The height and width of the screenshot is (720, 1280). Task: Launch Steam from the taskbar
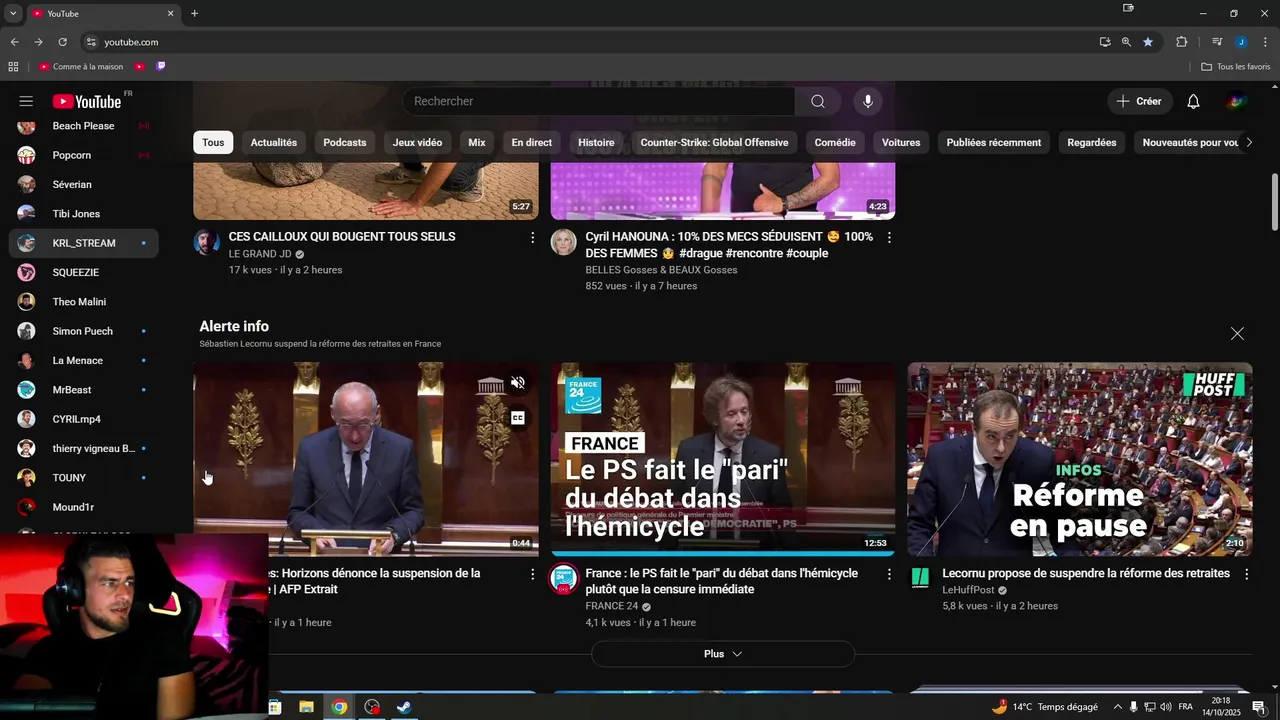[x=404, y=707]
